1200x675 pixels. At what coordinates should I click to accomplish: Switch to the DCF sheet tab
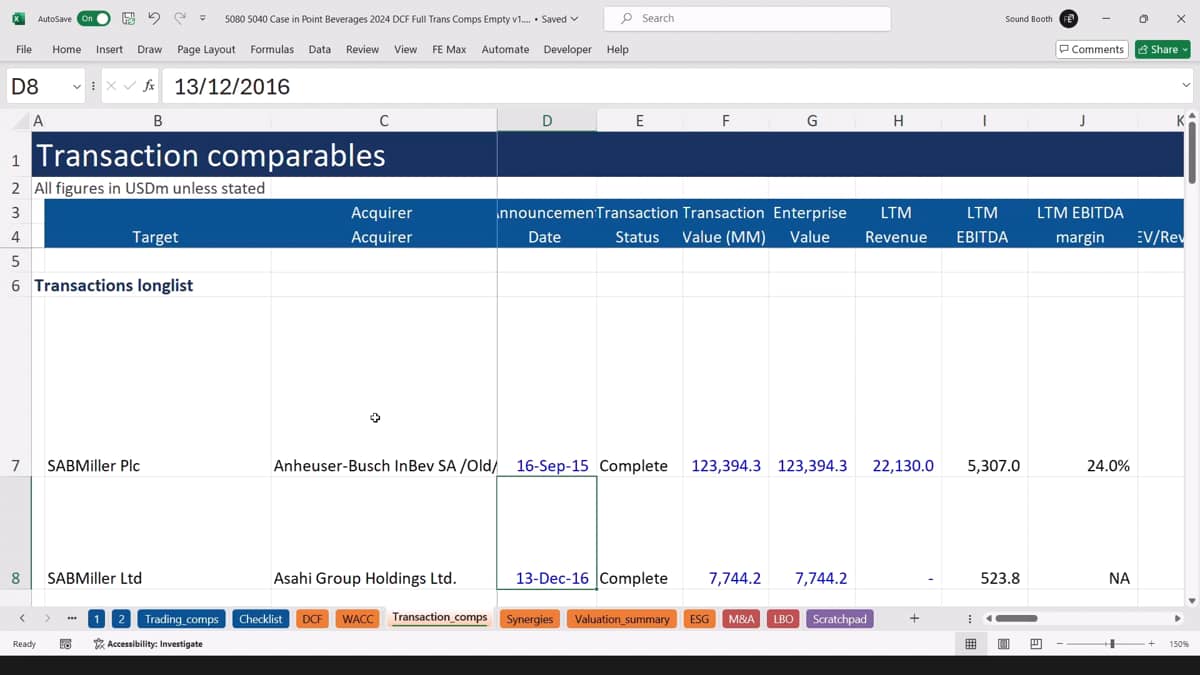click(x=313, y=619)
